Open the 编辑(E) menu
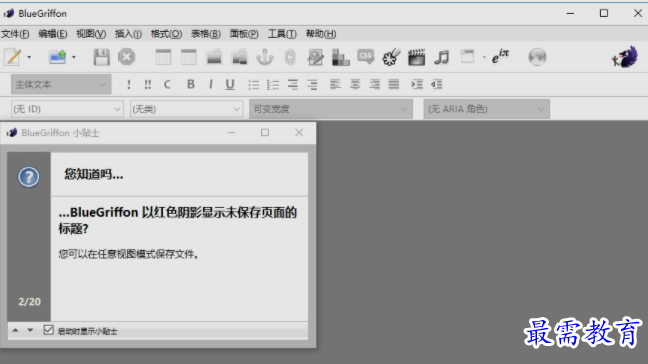This screenshot has width=648, height=364. tap(52, 34)
